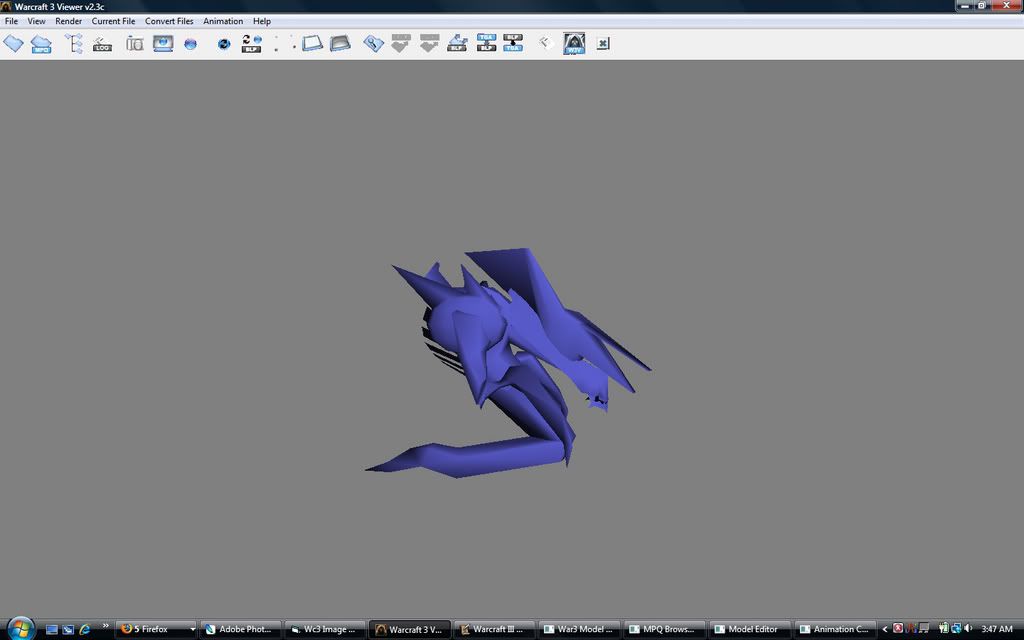This screenshot has width=1024, height=640.
Task: Click the switch windows quick launch icon
Action: [68, 630]
